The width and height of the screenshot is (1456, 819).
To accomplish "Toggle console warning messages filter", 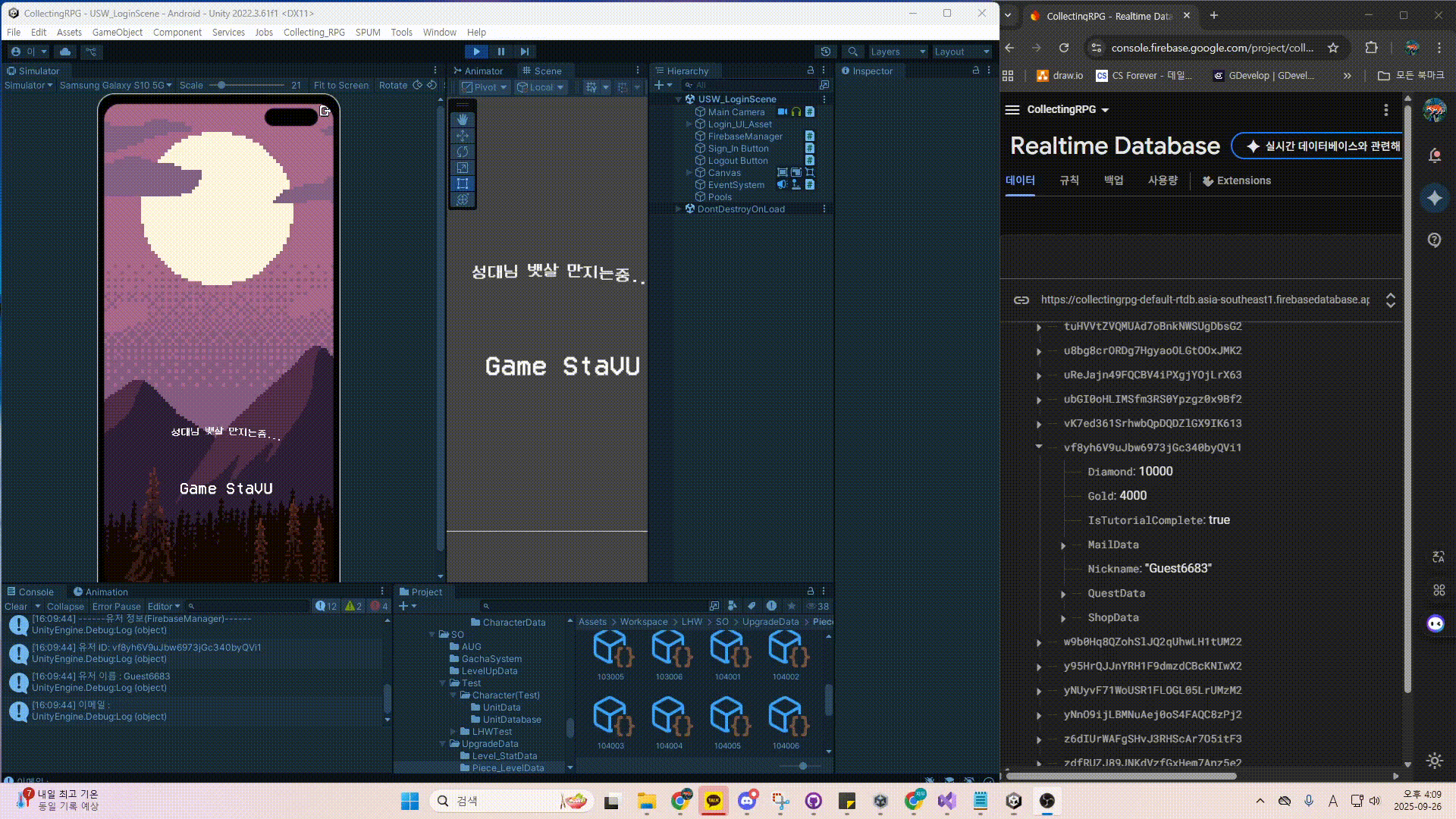I will 353,606.
